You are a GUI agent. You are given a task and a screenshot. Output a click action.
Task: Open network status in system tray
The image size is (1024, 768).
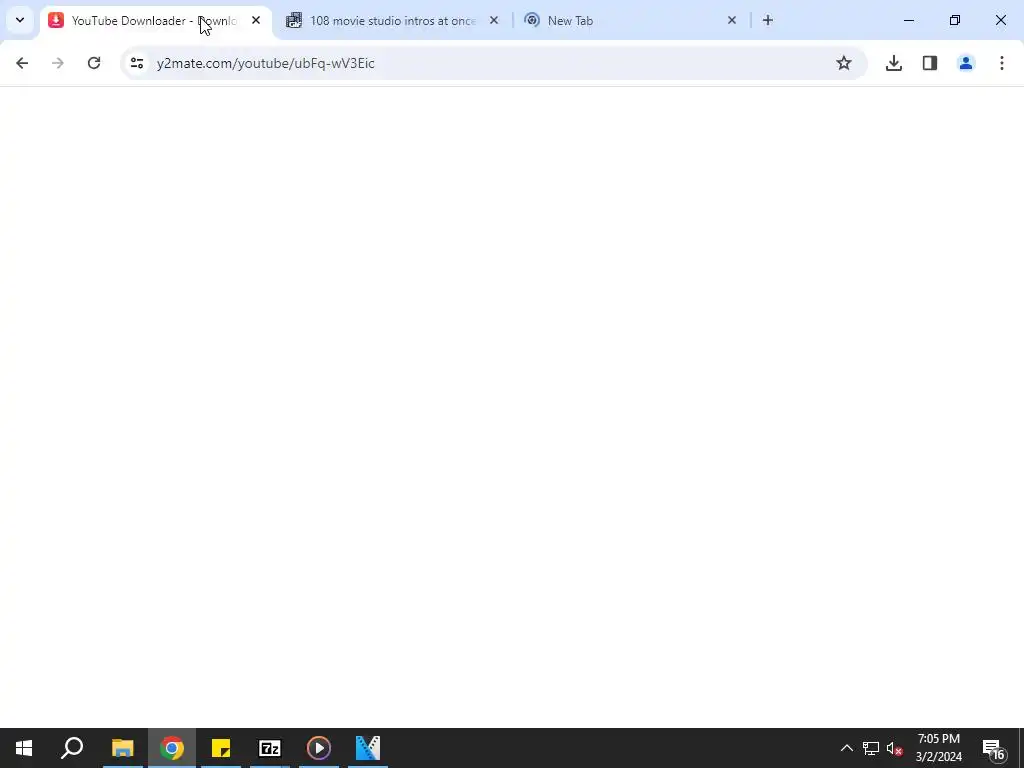pyautogui.click(x=871, y=748)
